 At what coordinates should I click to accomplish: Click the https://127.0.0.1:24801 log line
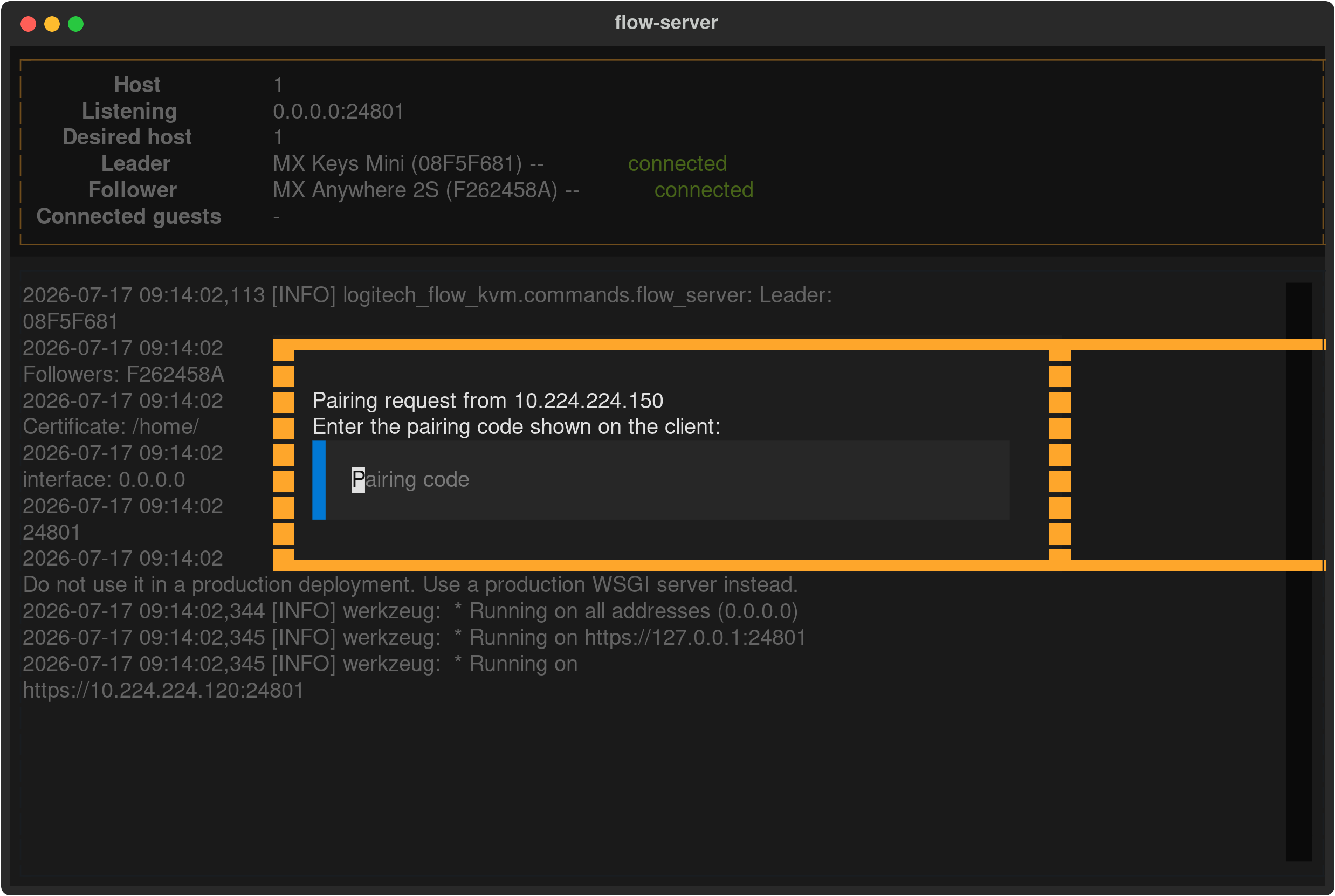[414, 638]
